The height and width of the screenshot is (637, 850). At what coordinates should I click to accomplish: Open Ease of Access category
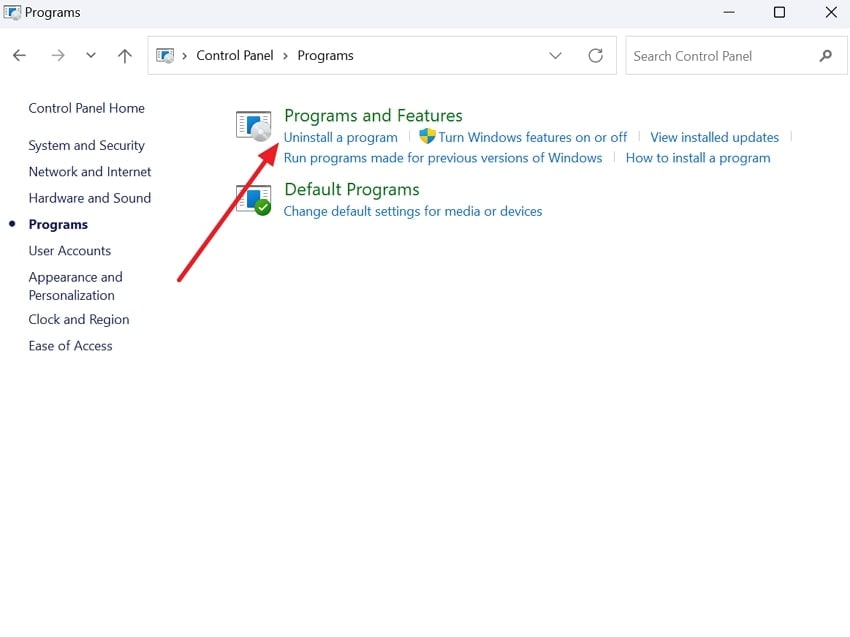70,346
